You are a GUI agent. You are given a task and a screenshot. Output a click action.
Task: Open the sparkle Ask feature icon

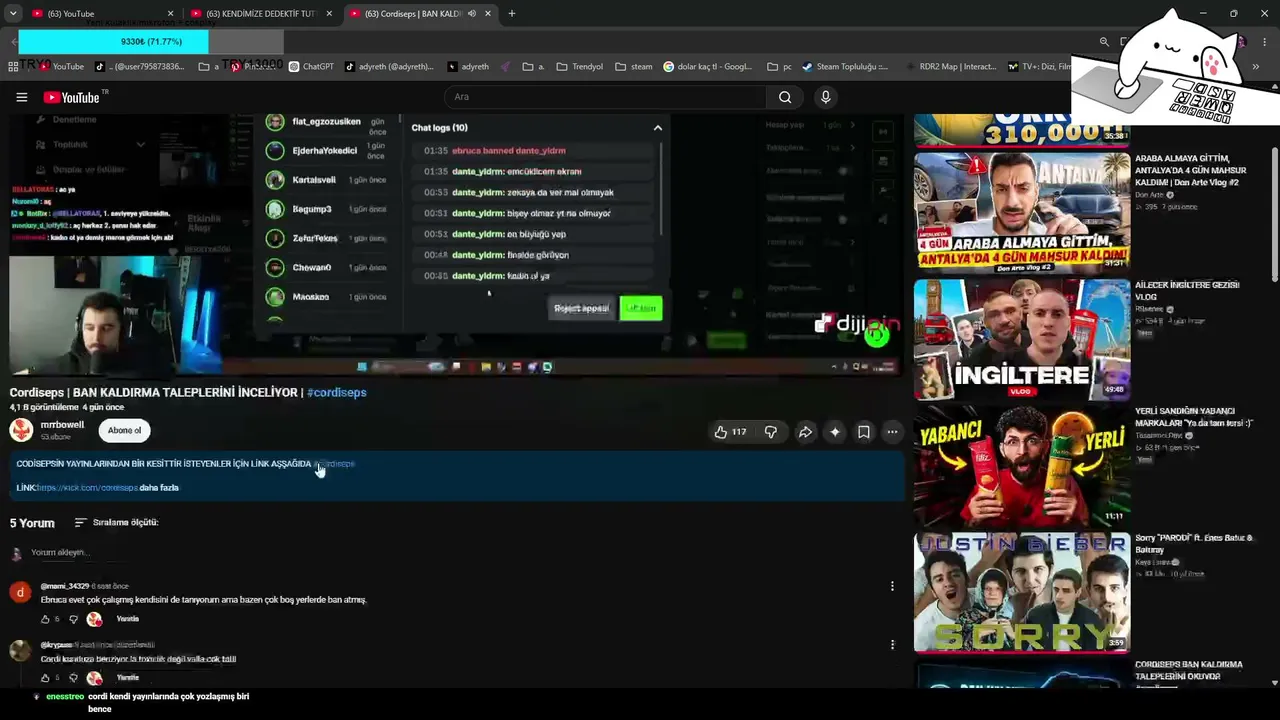click(x=835, y=432)
